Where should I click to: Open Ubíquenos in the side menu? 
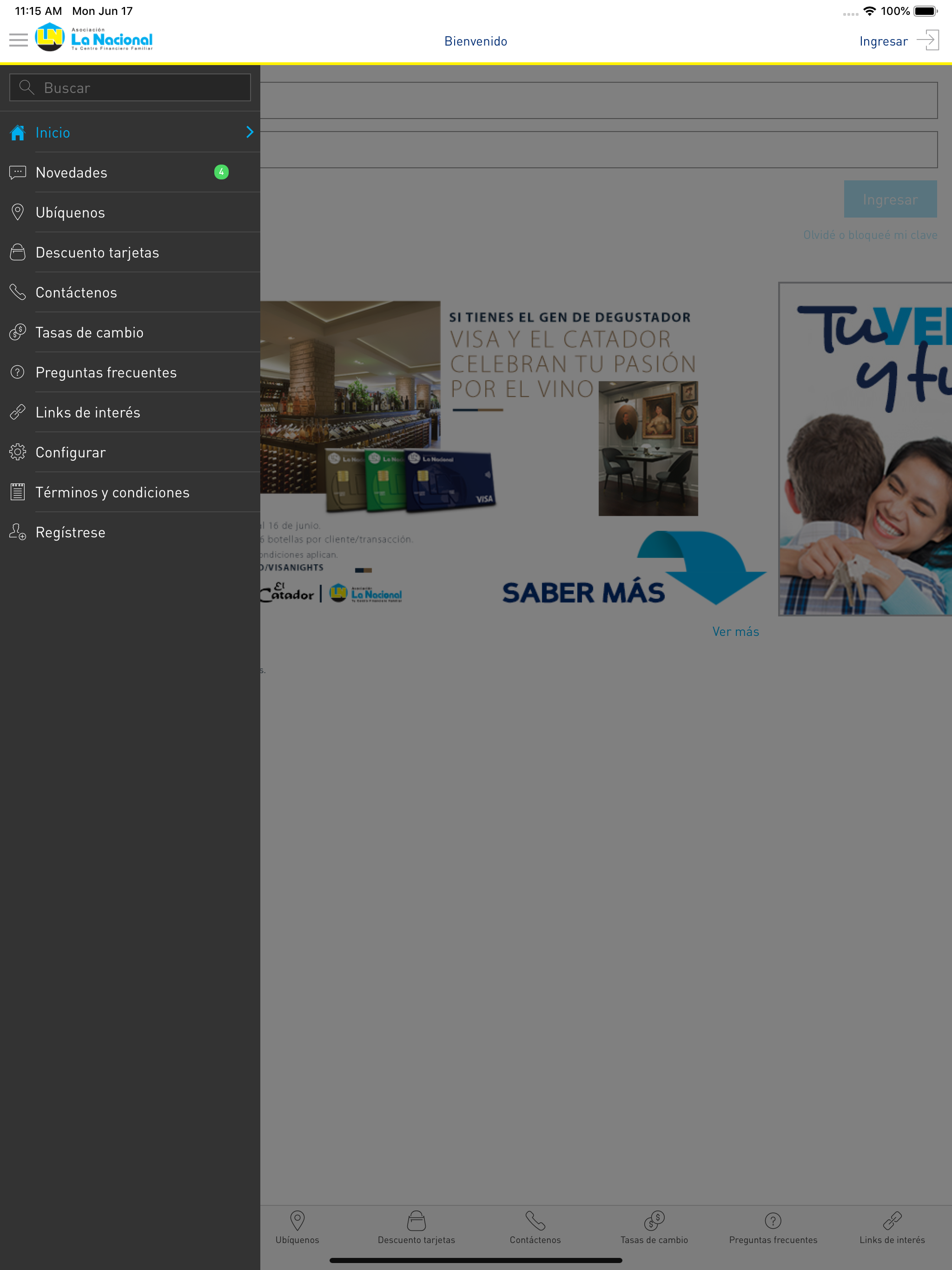click(x=130, y=212)
